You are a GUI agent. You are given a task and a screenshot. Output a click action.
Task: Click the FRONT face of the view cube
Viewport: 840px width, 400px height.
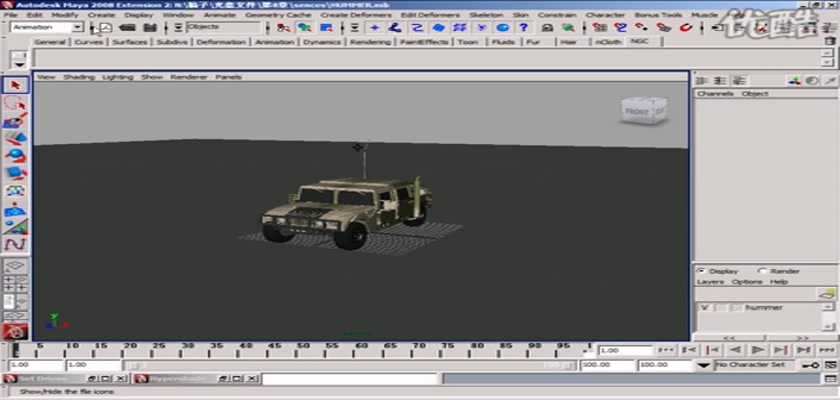636,112
